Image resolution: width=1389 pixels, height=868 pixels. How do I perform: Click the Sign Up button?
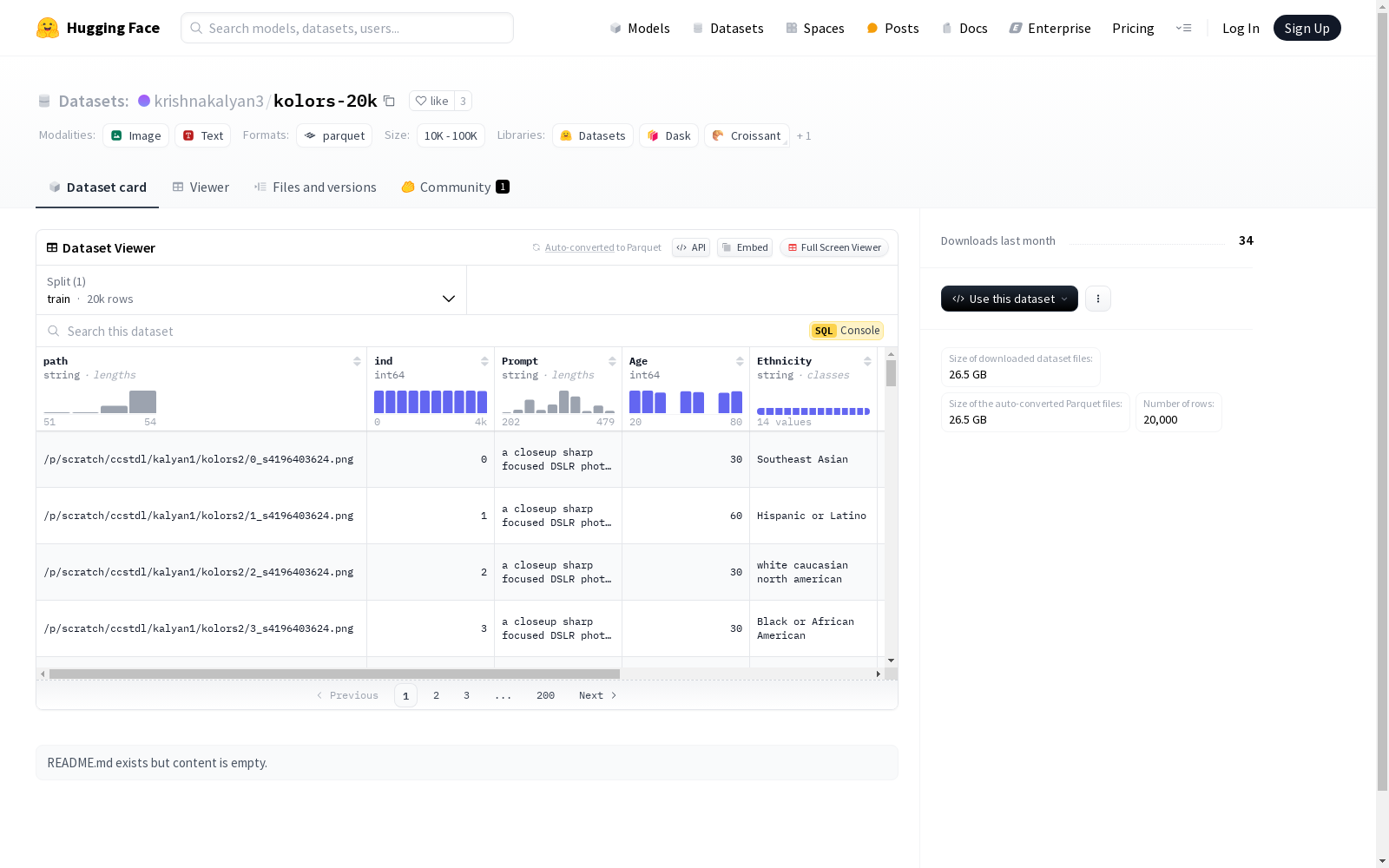coord(1307,28)
